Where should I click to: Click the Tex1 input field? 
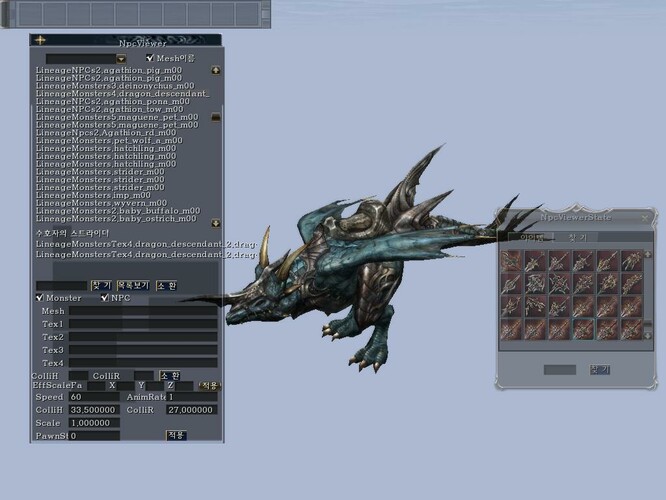pyautogui.click(x=143, y=324)
